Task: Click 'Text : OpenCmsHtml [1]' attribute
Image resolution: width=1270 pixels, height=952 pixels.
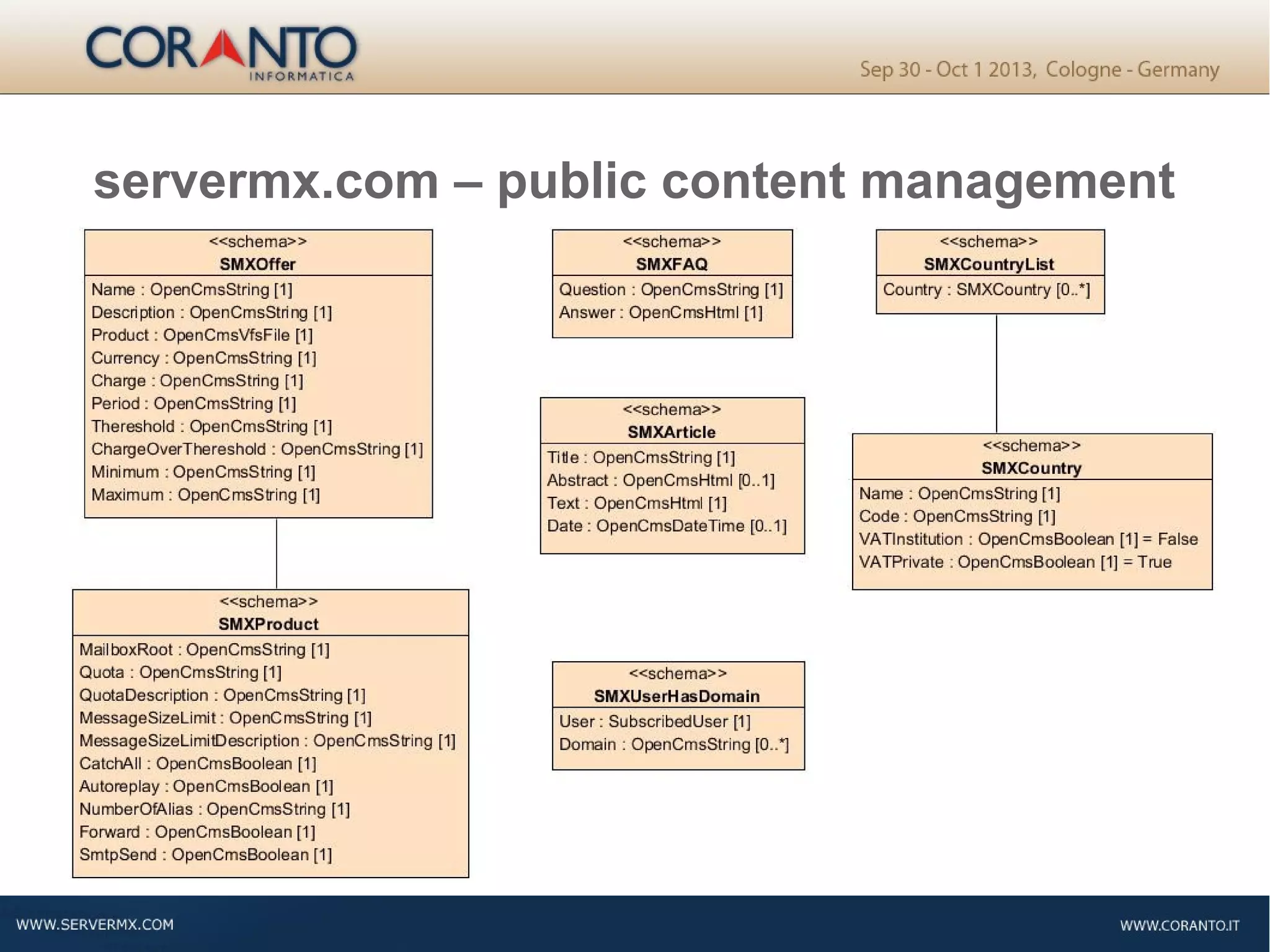Action: tap(637, 504)
